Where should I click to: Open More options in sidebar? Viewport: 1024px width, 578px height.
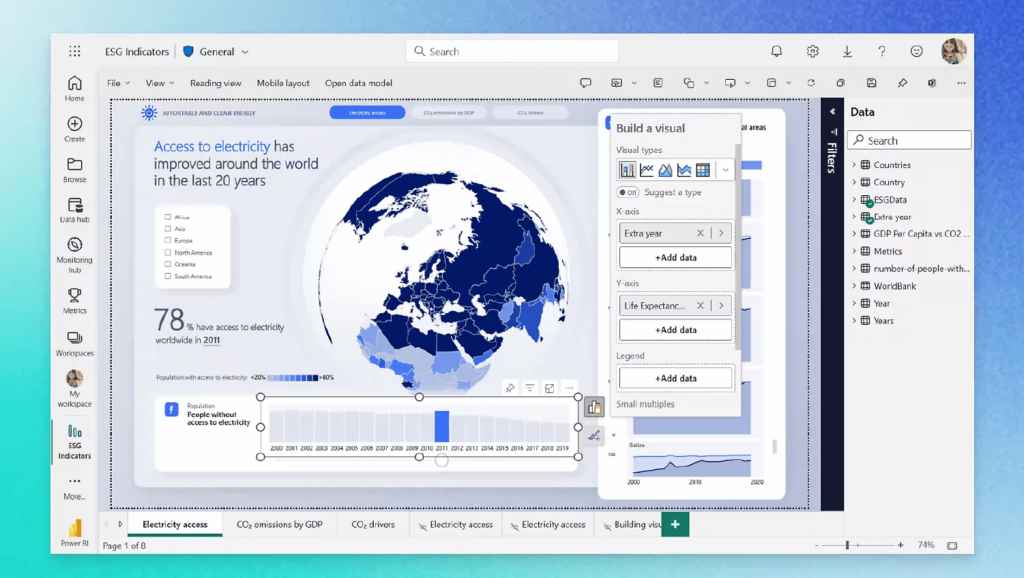click(74, 487)
